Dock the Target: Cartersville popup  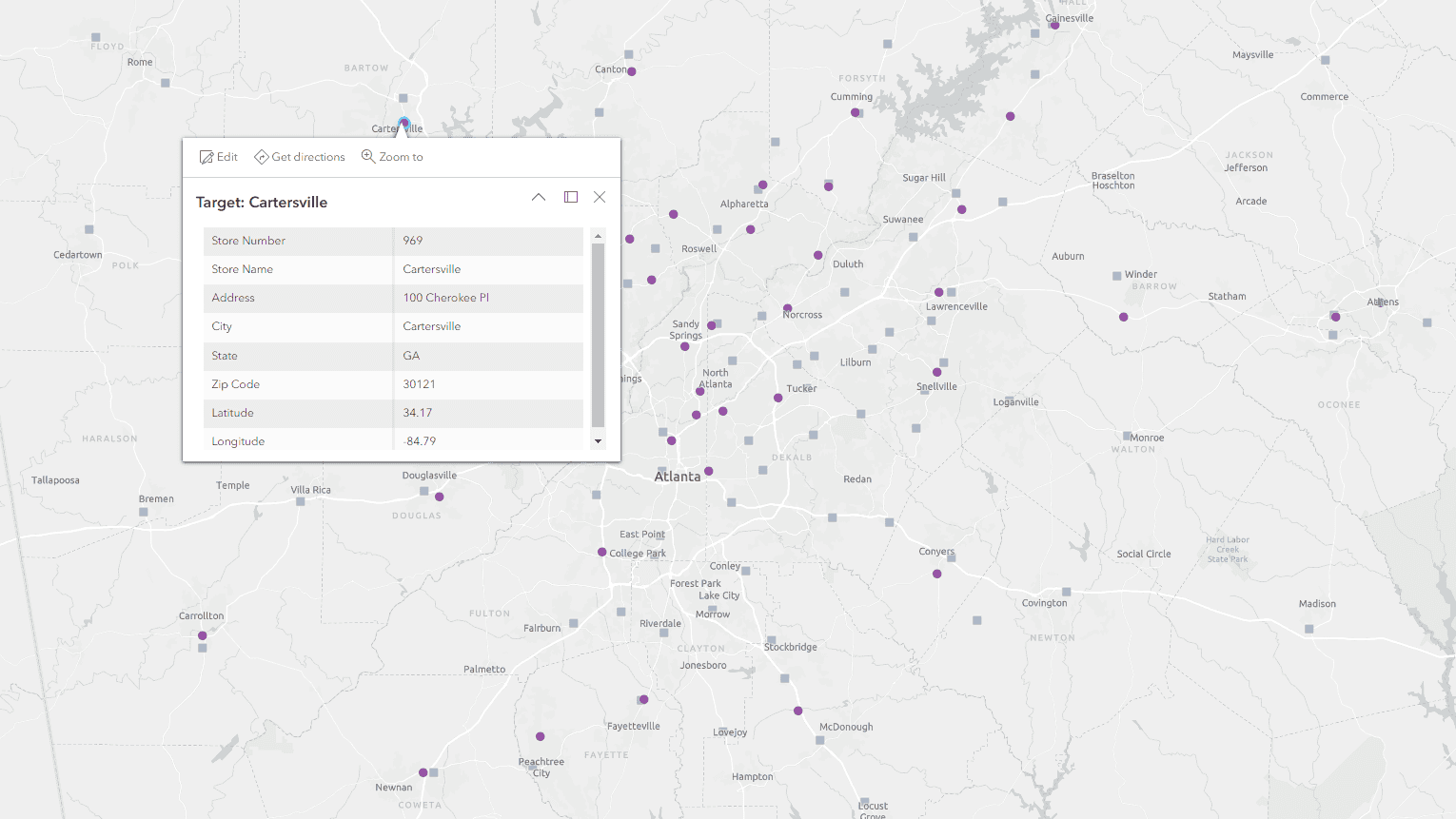pyautogui.click(x=571, y=197)
